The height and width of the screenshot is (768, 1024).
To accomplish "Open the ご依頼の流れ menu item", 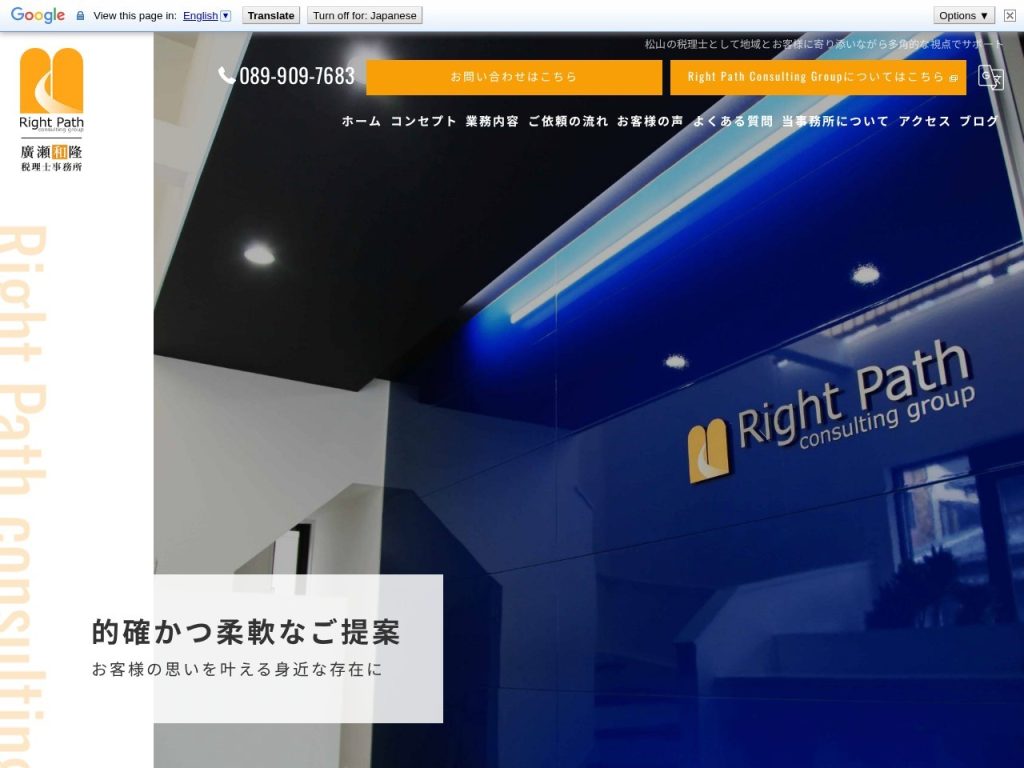I will click(568, 121).
